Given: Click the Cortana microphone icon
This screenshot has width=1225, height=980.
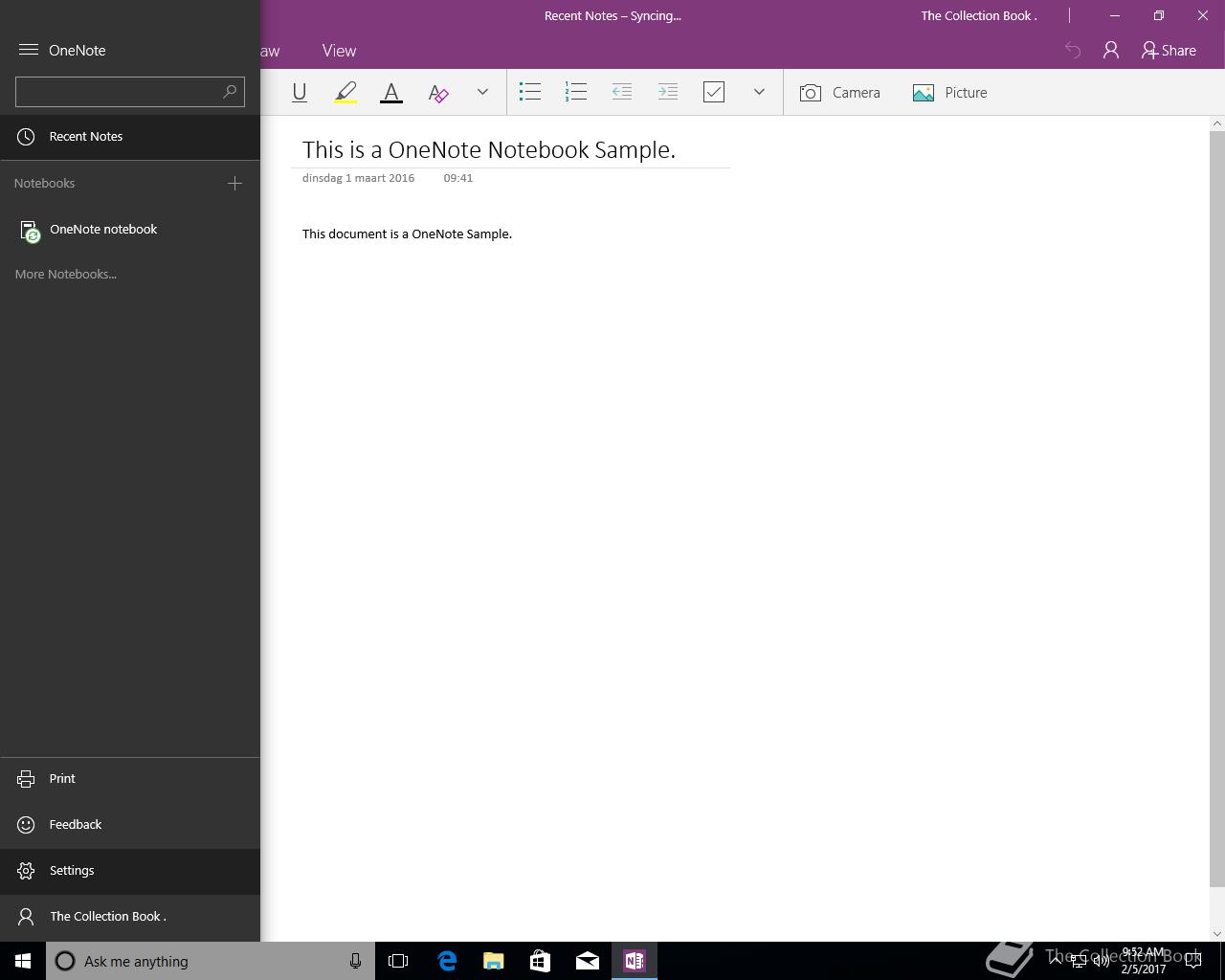Looking at the screenshot, I should pyautogui.click(x=355, y=961).
